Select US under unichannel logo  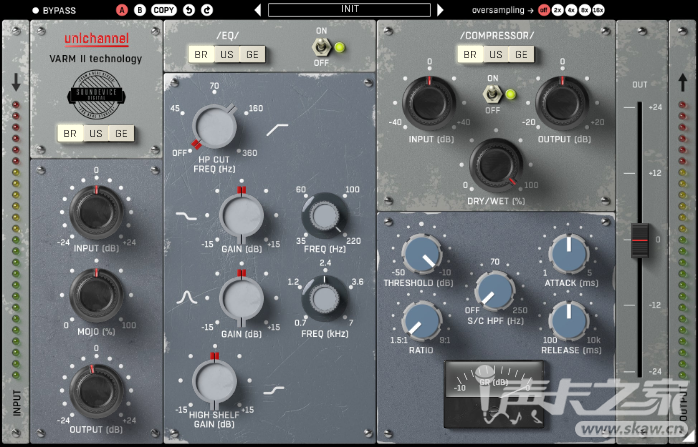[x=96, y=134]
